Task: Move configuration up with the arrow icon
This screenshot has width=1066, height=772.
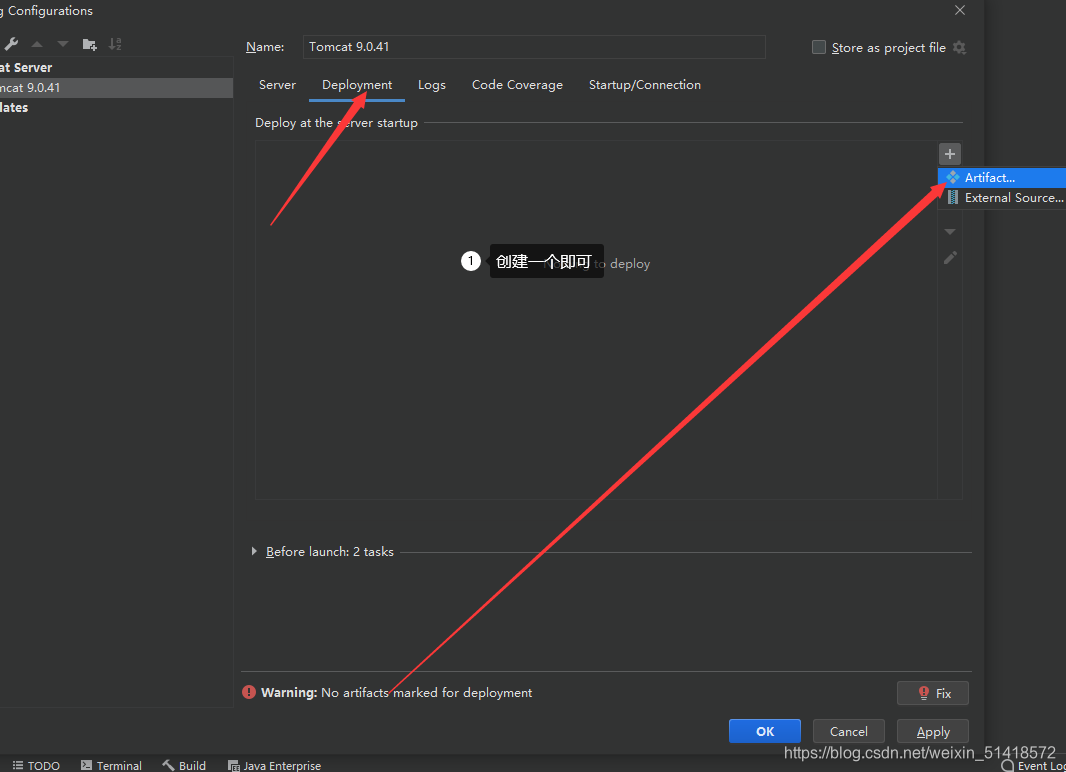Action: point(37,44)
